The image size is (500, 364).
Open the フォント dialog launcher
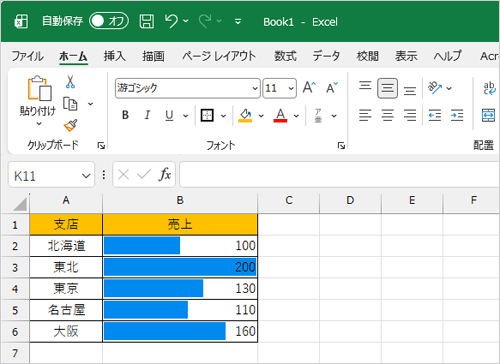(341, 145)
